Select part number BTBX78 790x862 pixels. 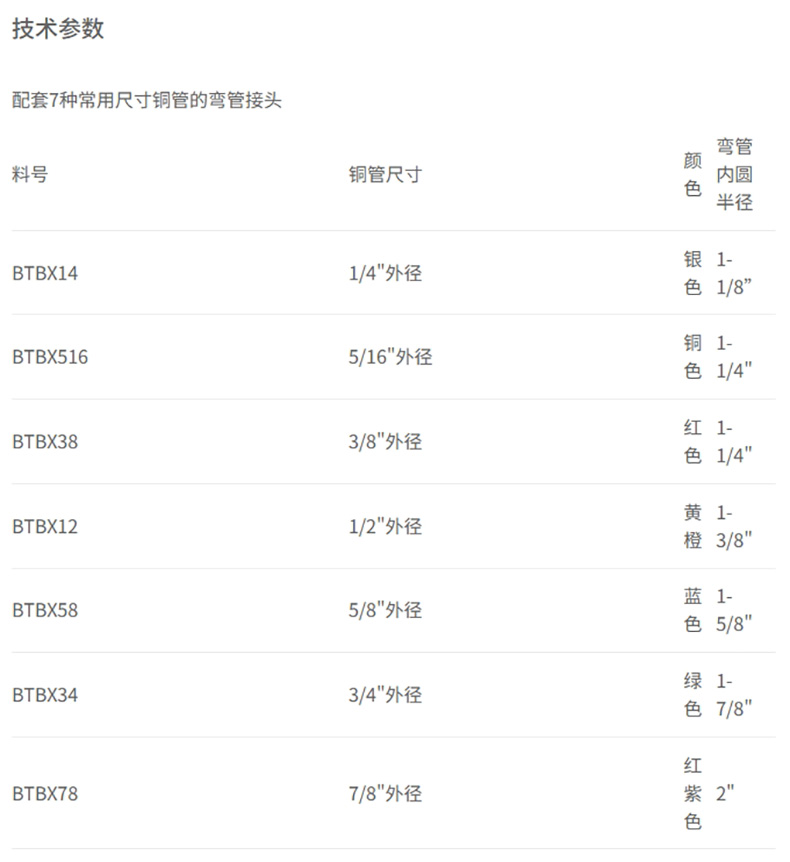tap(45, 794)
